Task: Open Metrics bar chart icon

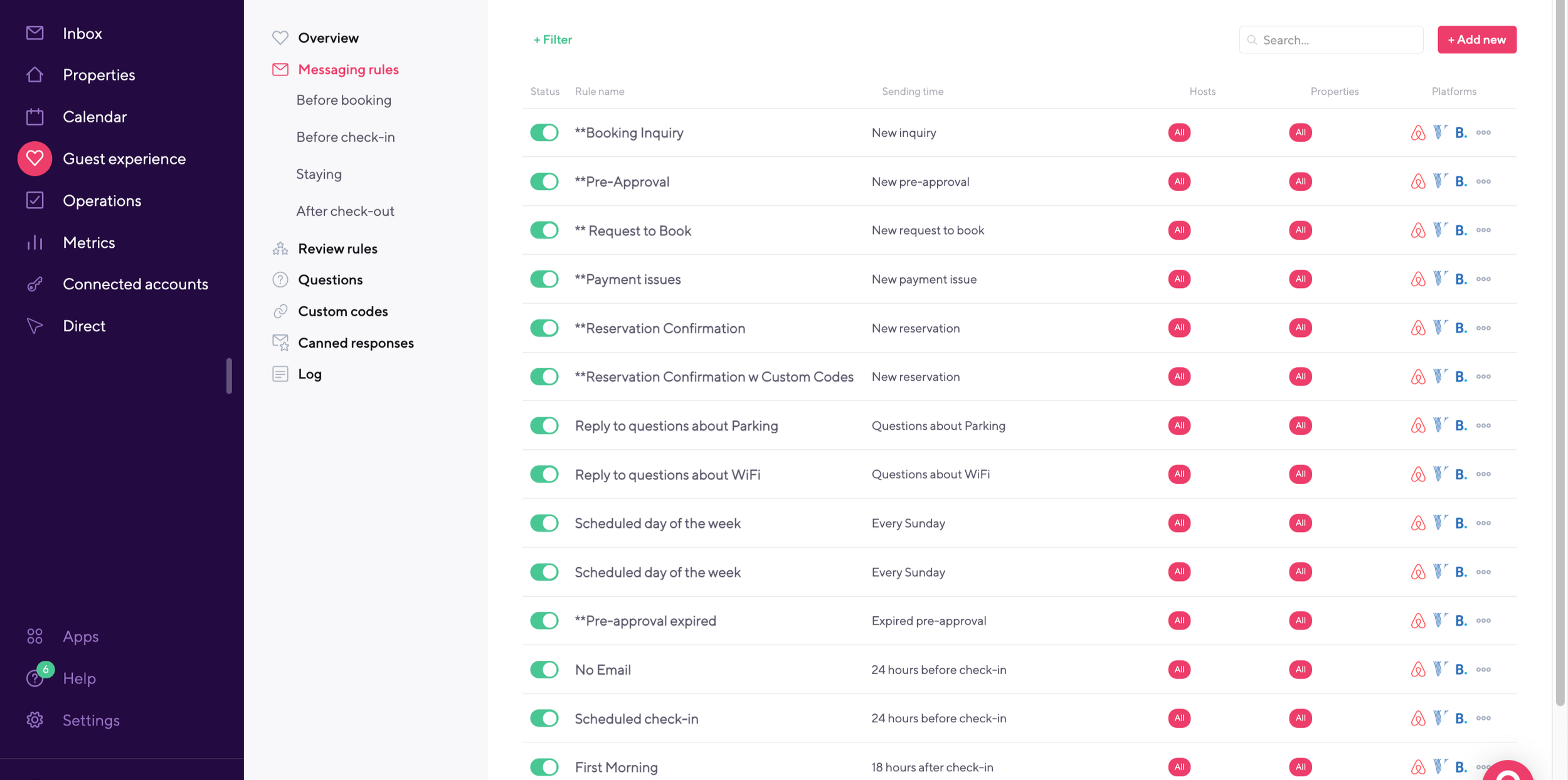Action: point(34,242)
